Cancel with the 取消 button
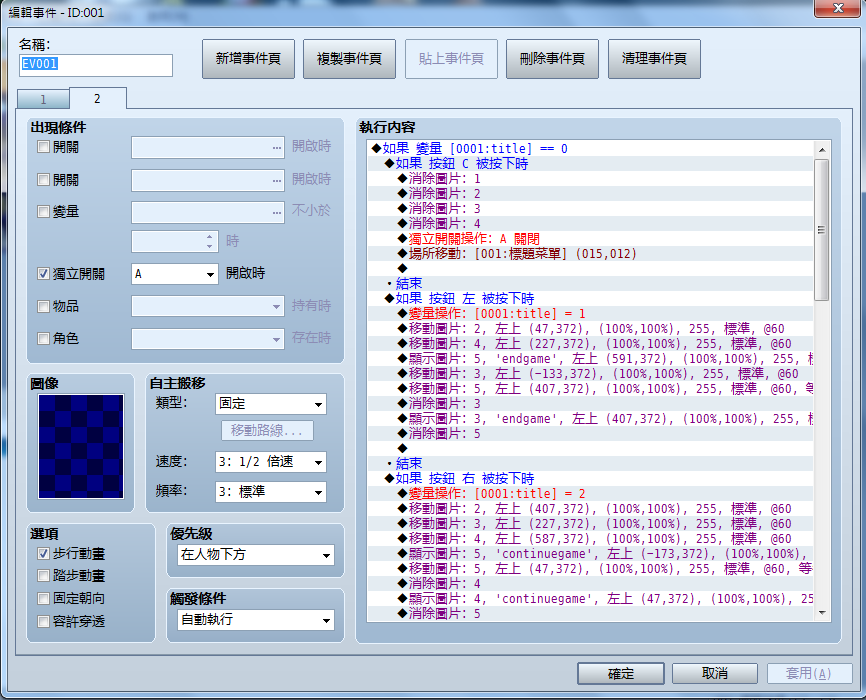Screen dimensions: 866x700 pos(715,673)
